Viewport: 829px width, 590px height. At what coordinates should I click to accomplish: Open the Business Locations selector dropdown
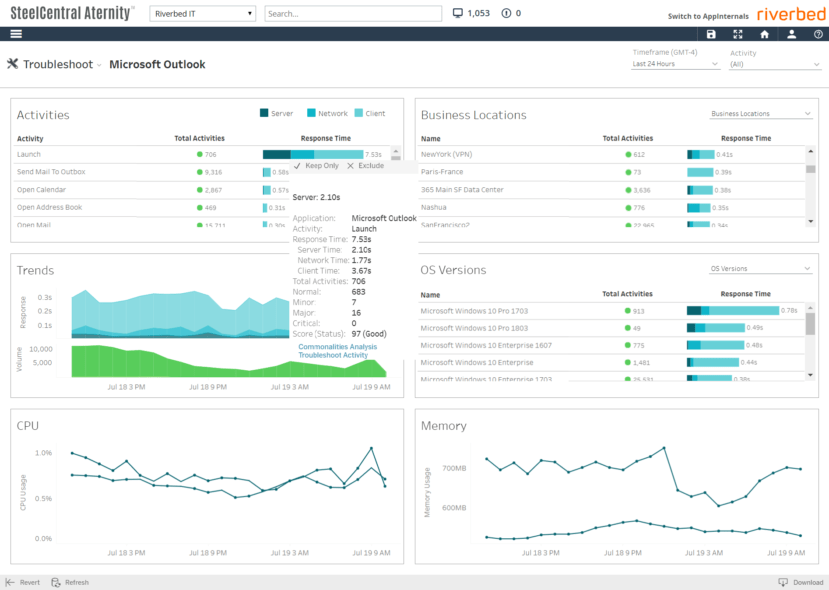pos(760,114)
